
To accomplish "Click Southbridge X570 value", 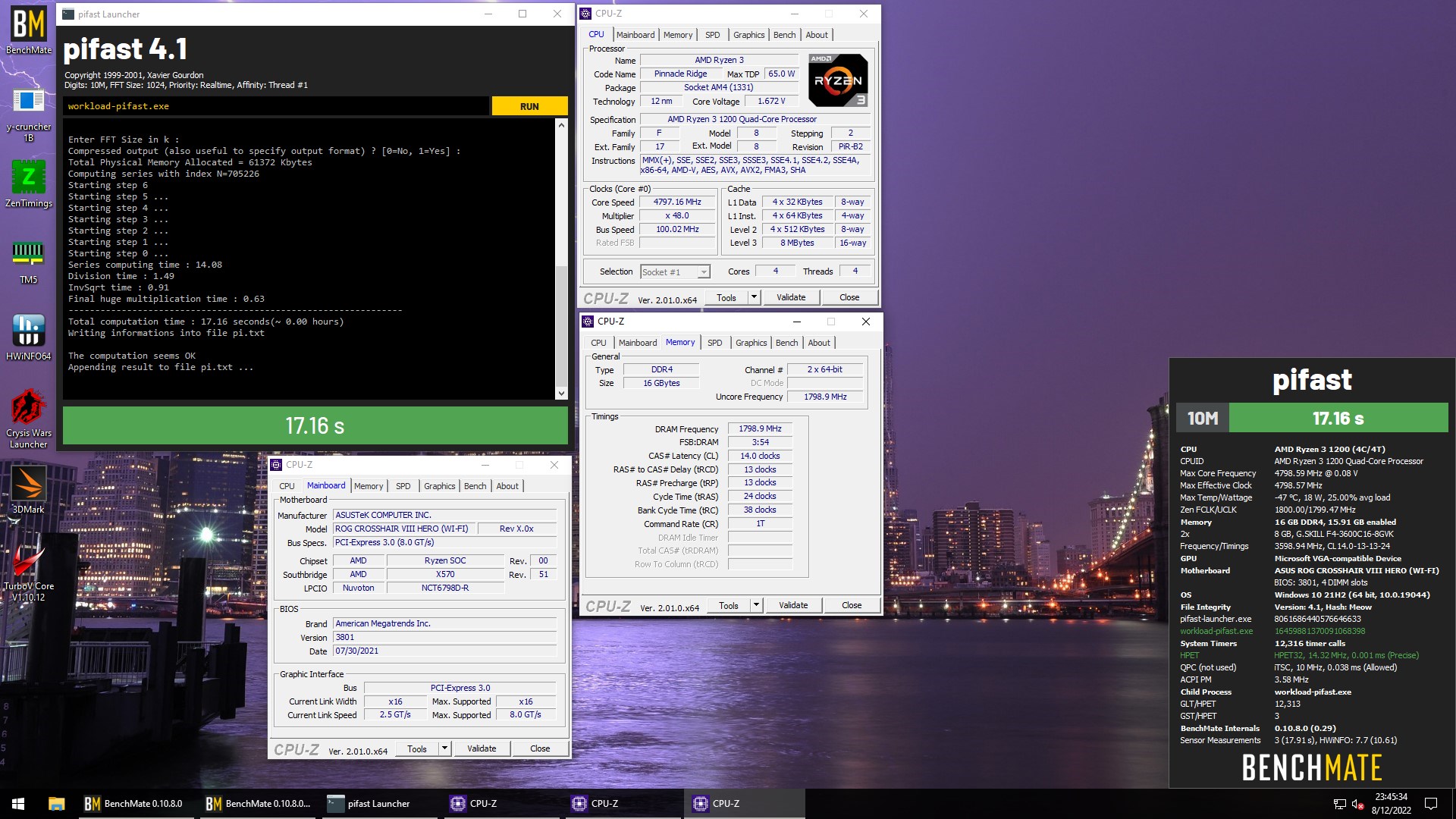I will point(445,575).
